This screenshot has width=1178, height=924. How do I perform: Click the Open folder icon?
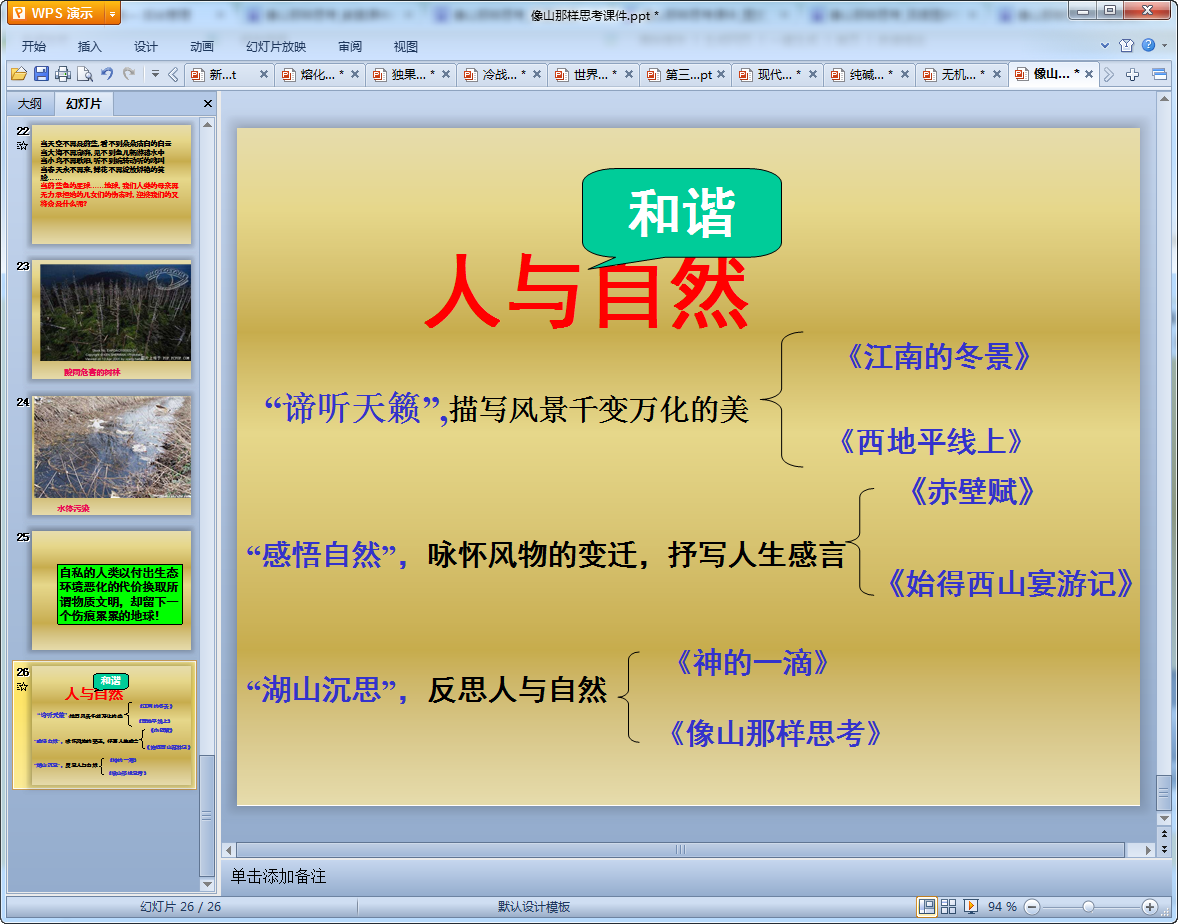(18, 74)
